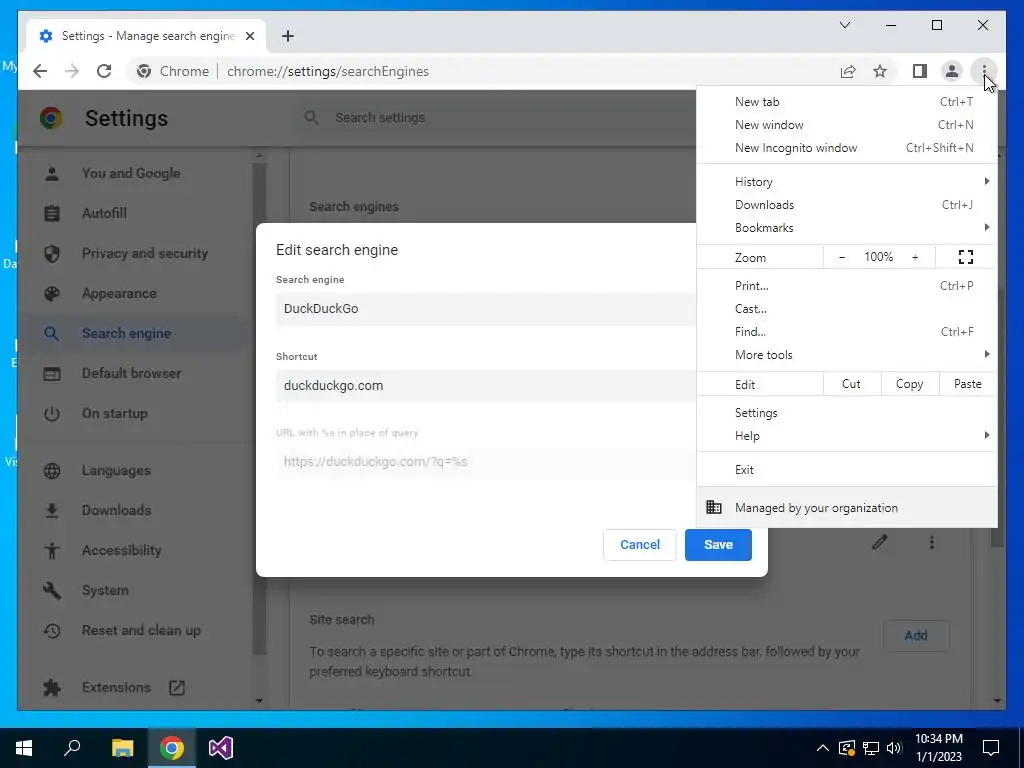Image resolution: width=1024 pixels, height=768 pixels.
Task: Increase zoom with plus button
Action: click(x=915, y=257)
